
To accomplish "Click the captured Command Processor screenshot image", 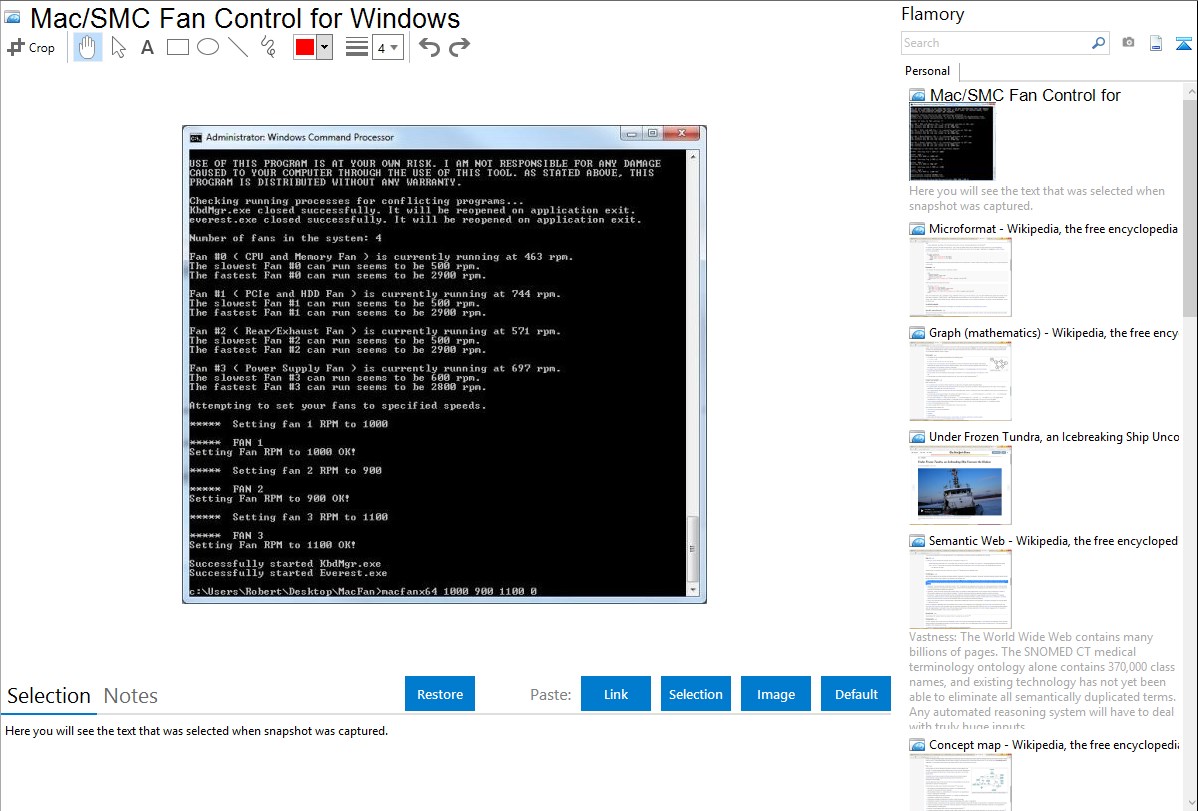I will (x=444, y=365).
